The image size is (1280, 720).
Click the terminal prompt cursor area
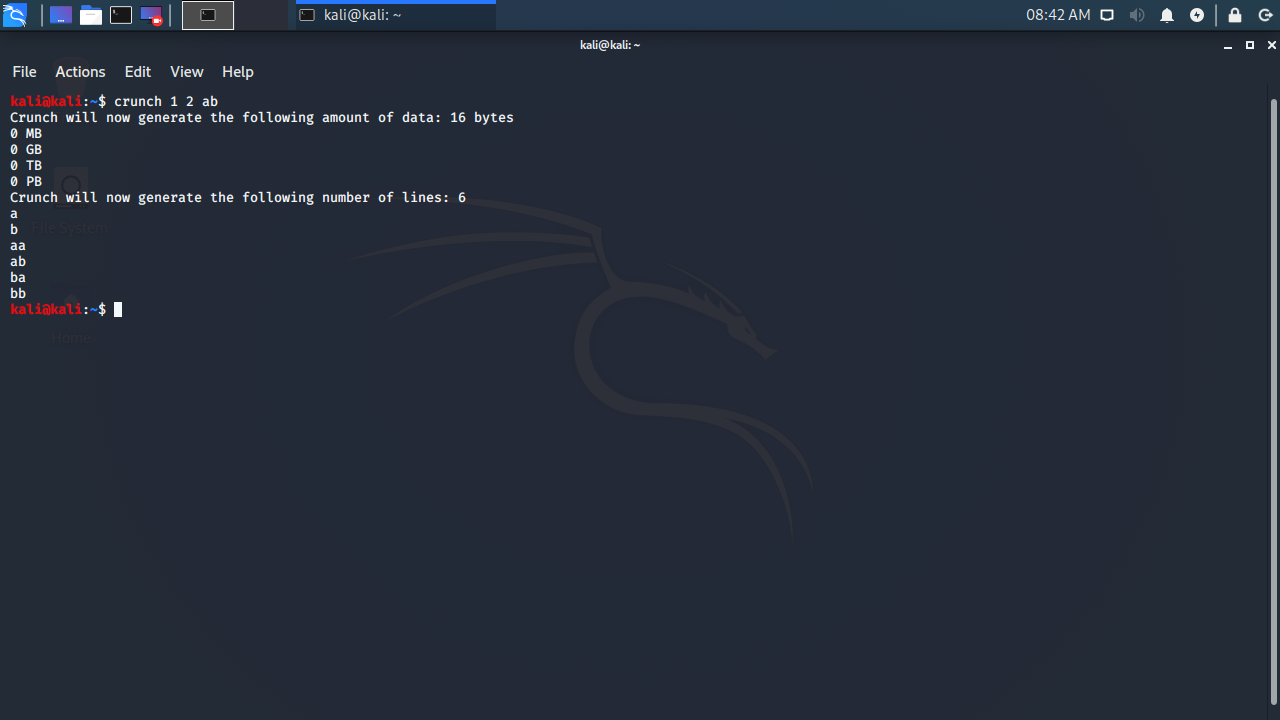(x=117, y=309)
